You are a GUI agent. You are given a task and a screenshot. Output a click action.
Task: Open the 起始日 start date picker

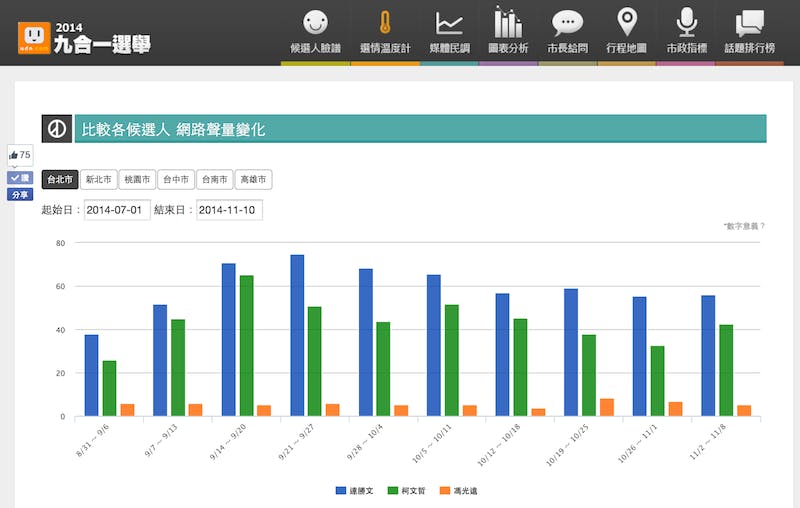pos(117,210)
